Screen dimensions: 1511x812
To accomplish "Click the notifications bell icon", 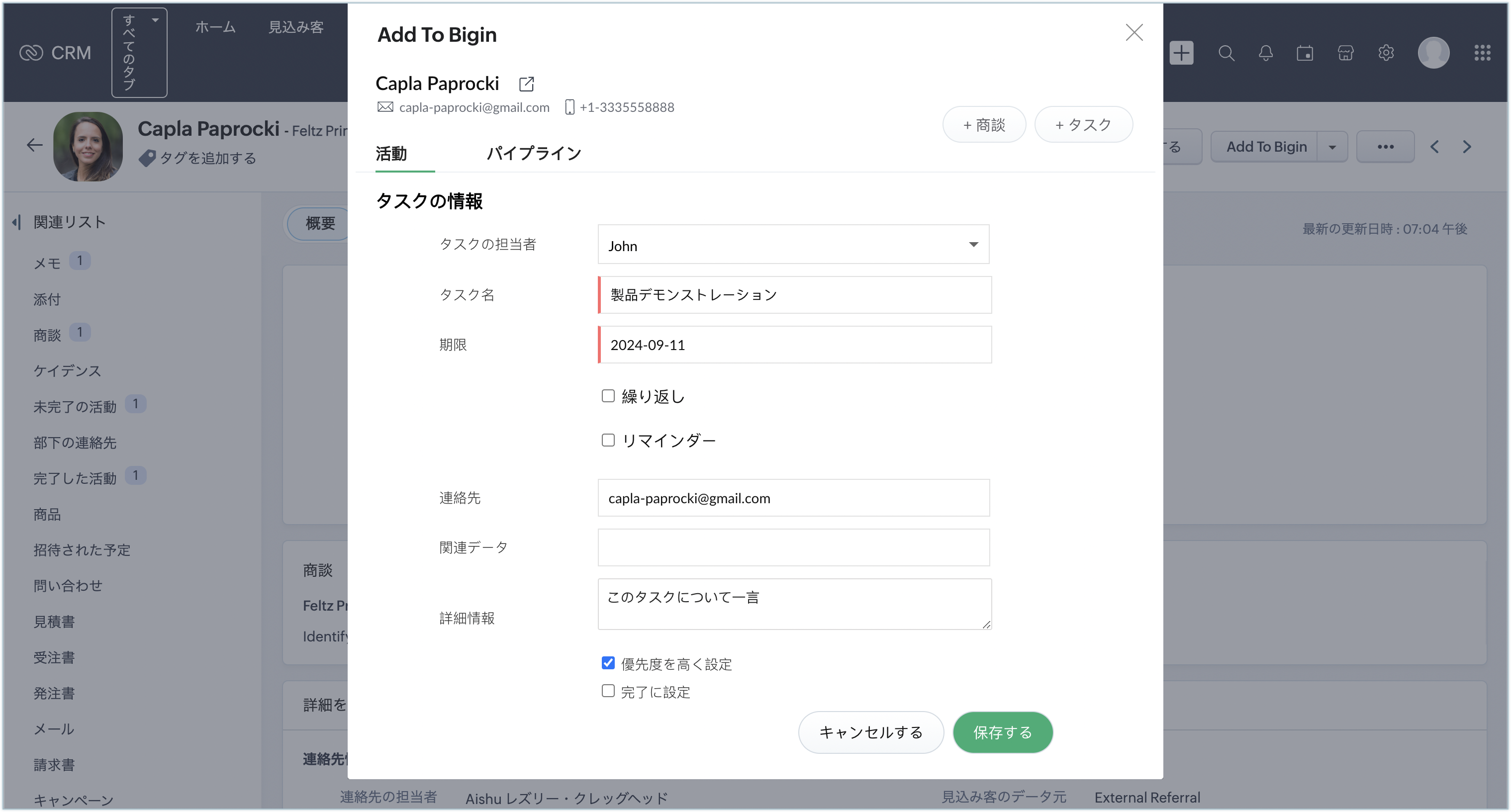I will click(x=1265, y=53).
